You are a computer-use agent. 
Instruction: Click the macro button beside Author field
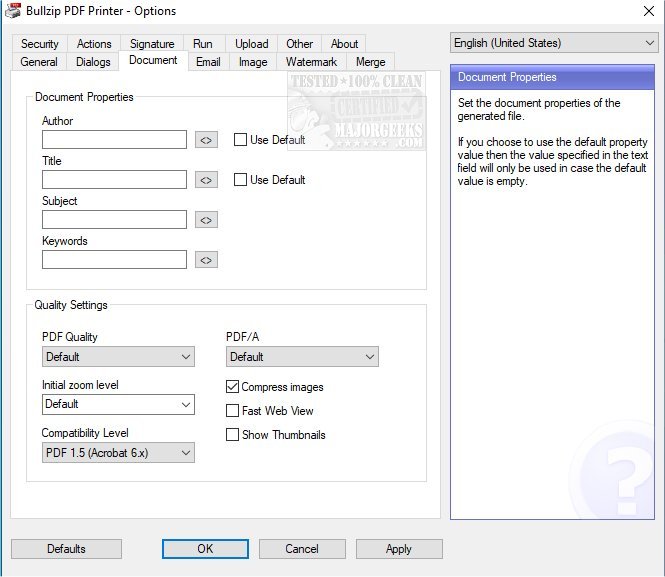[206, 140]
